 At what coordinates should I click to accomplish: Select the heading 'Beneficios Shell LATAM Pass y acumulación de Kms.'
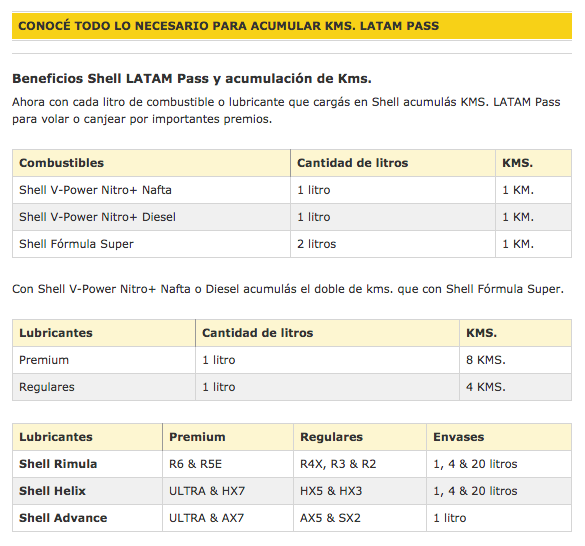coord(192,79)
